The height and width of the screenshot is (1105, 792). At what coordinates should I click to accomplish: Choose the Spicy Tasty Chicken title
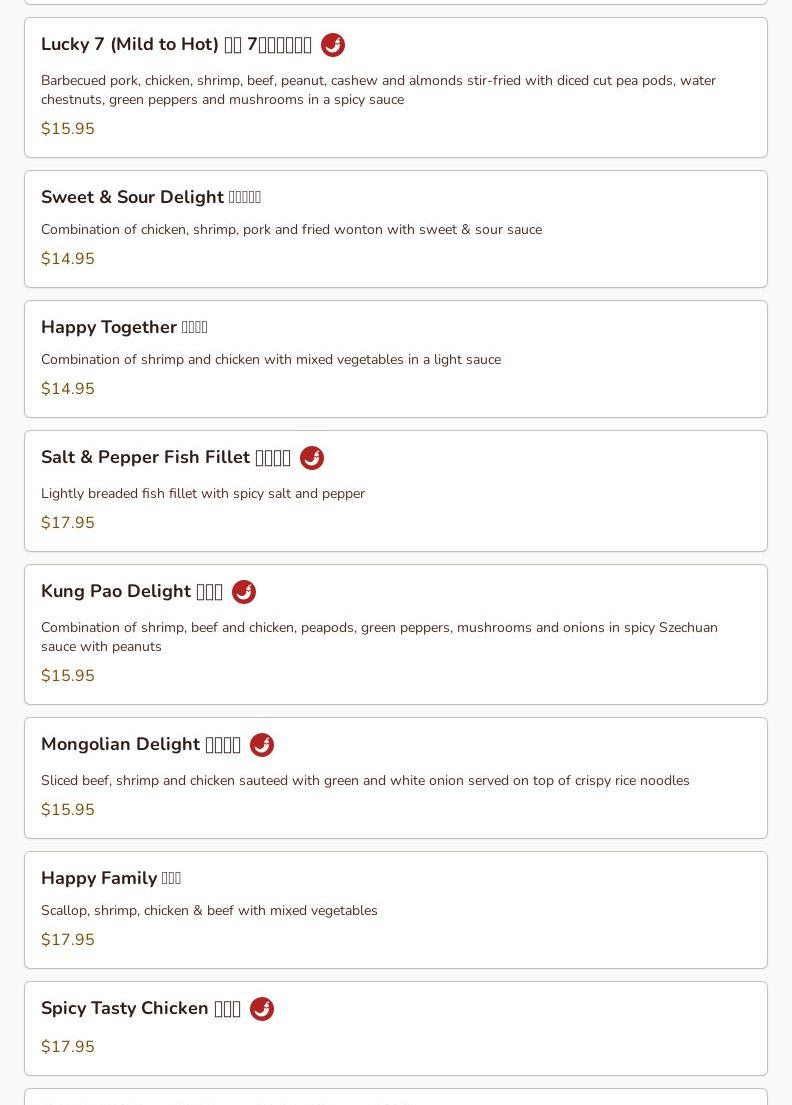click(x=141, y=1008)
